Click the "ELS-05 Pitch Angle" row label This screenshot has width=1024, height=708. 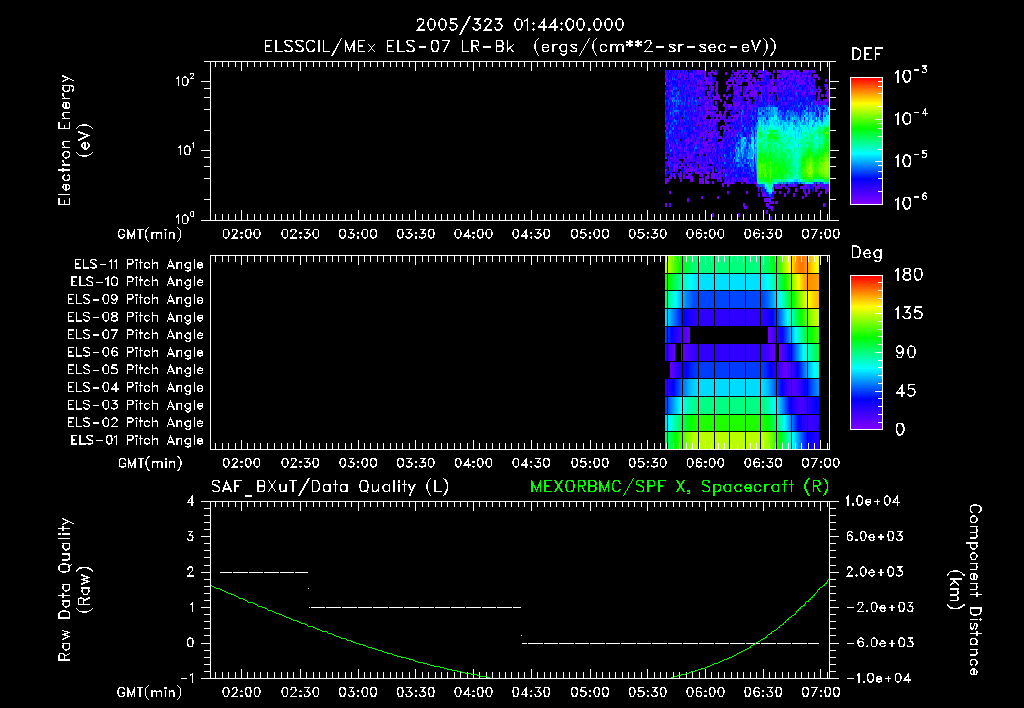[x=135, y=370]
